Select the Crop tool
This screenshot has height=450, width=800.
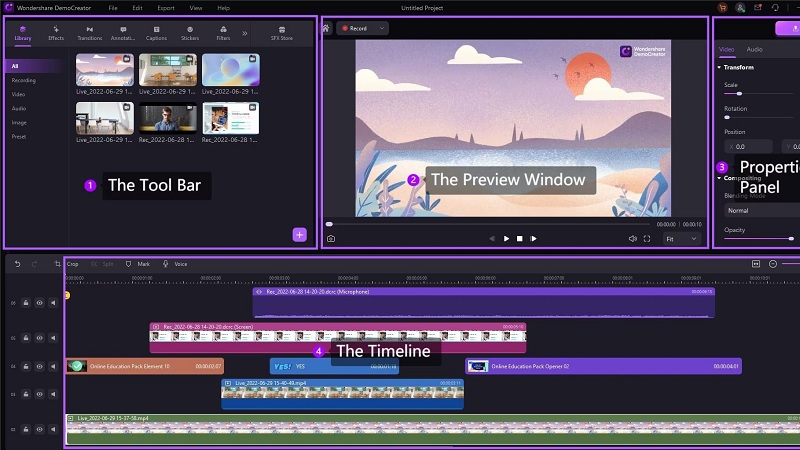(x=67, y=264)
